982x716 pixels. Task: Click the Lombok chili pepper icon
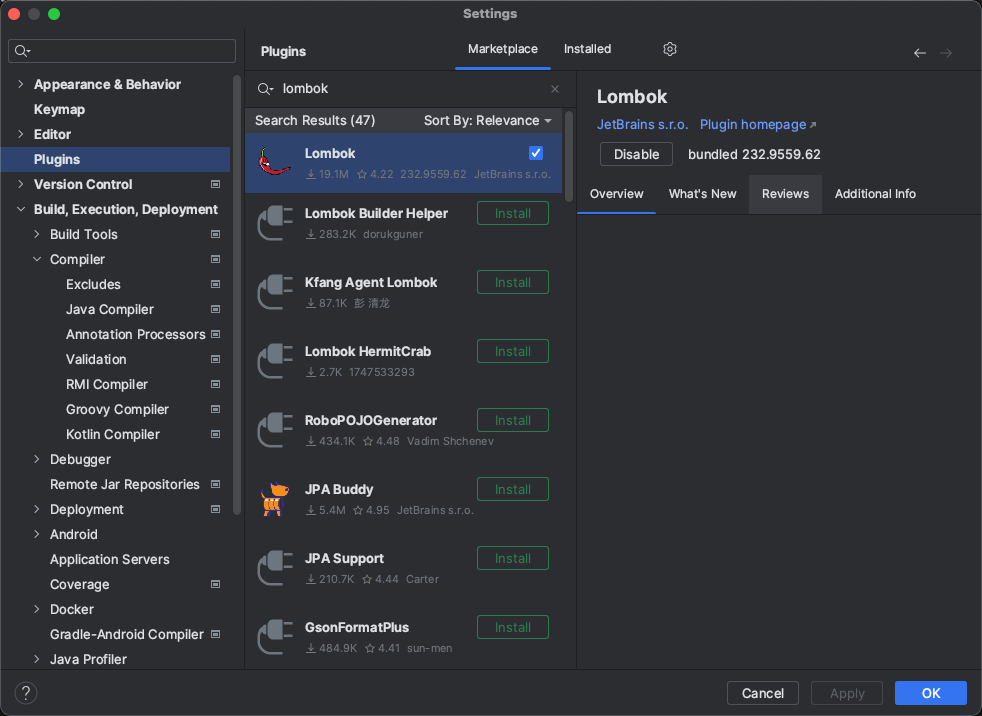coord(275,163)
